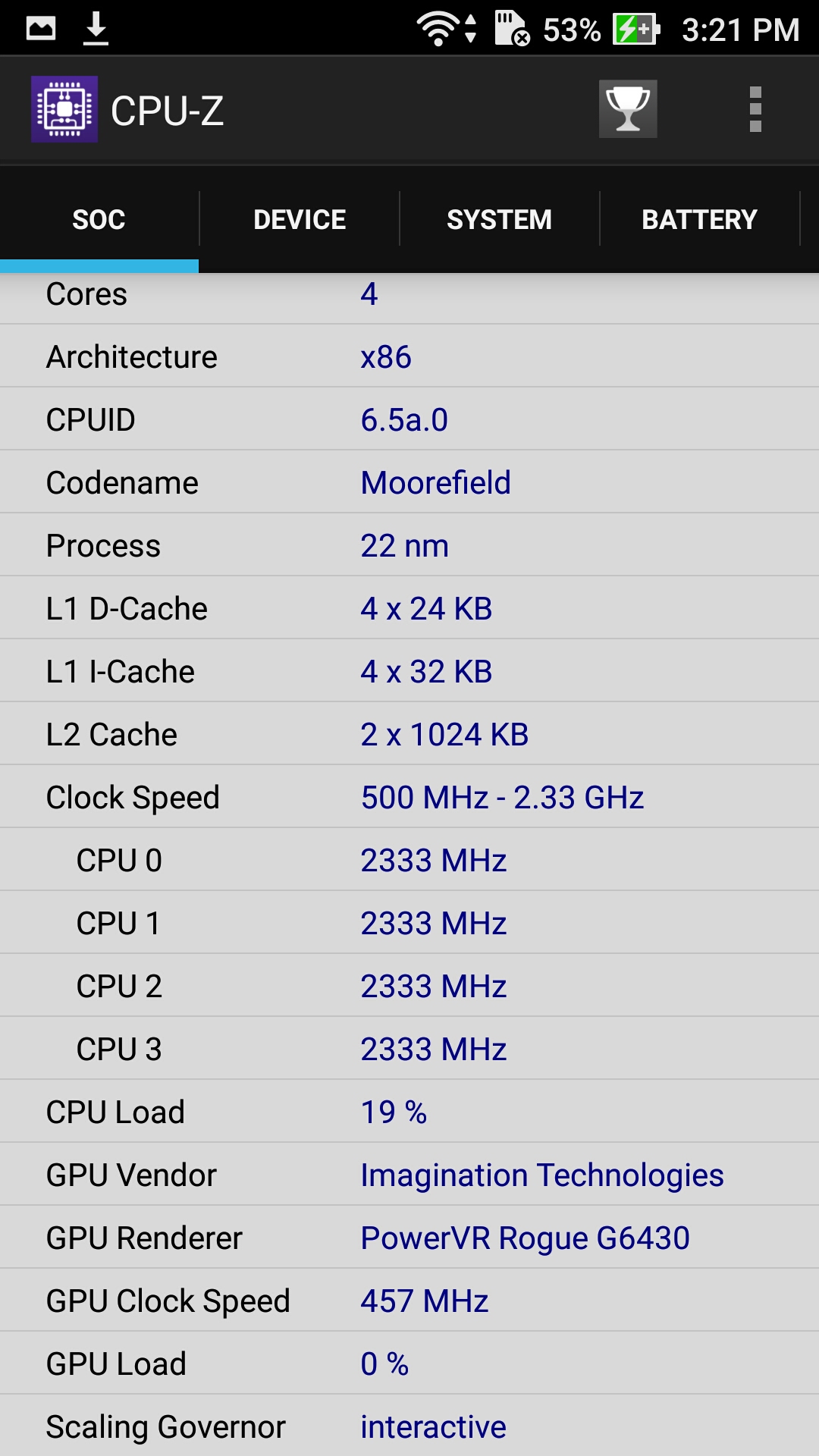Viewport: 819px width, 1456px height.
Task: Tap the clock time in status bar
Action: click(x=740, y=30)
